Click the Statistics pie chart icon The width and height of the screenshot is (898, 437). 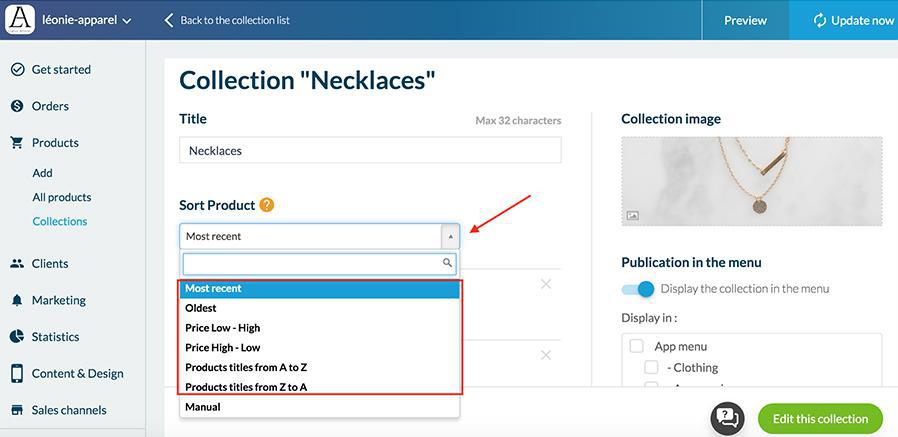point(17,337)
